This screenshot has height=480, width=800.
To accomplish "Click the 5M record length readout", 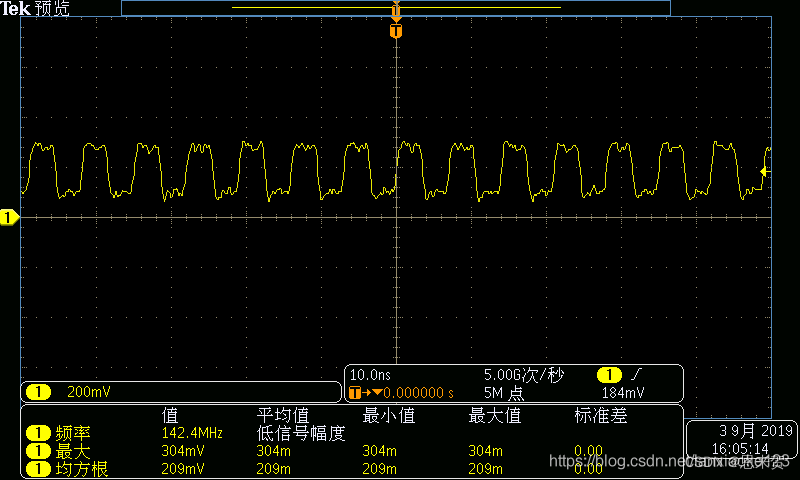I will 504,393.
